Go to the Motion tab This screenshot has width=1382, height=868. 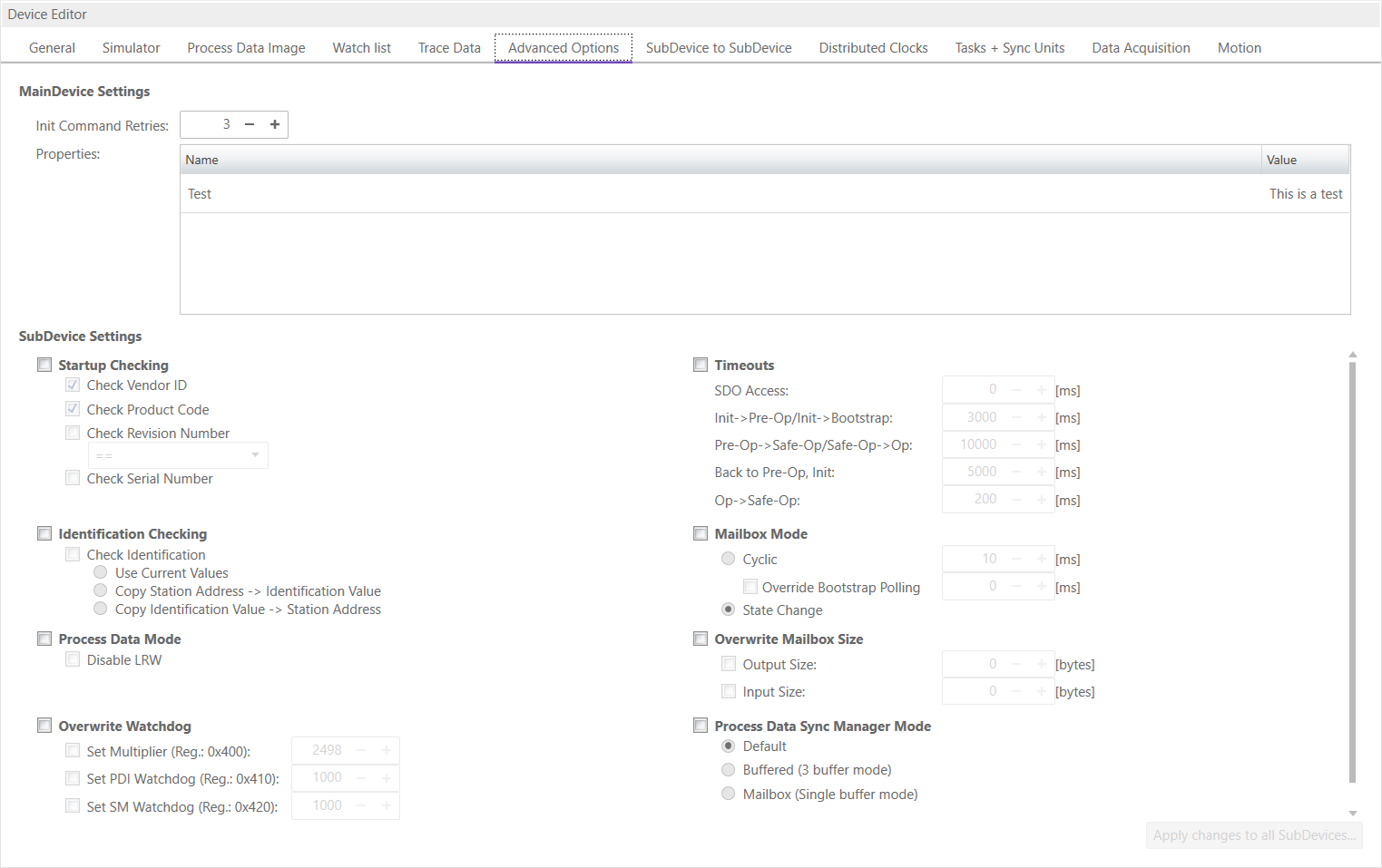[x=1239, y=48]
